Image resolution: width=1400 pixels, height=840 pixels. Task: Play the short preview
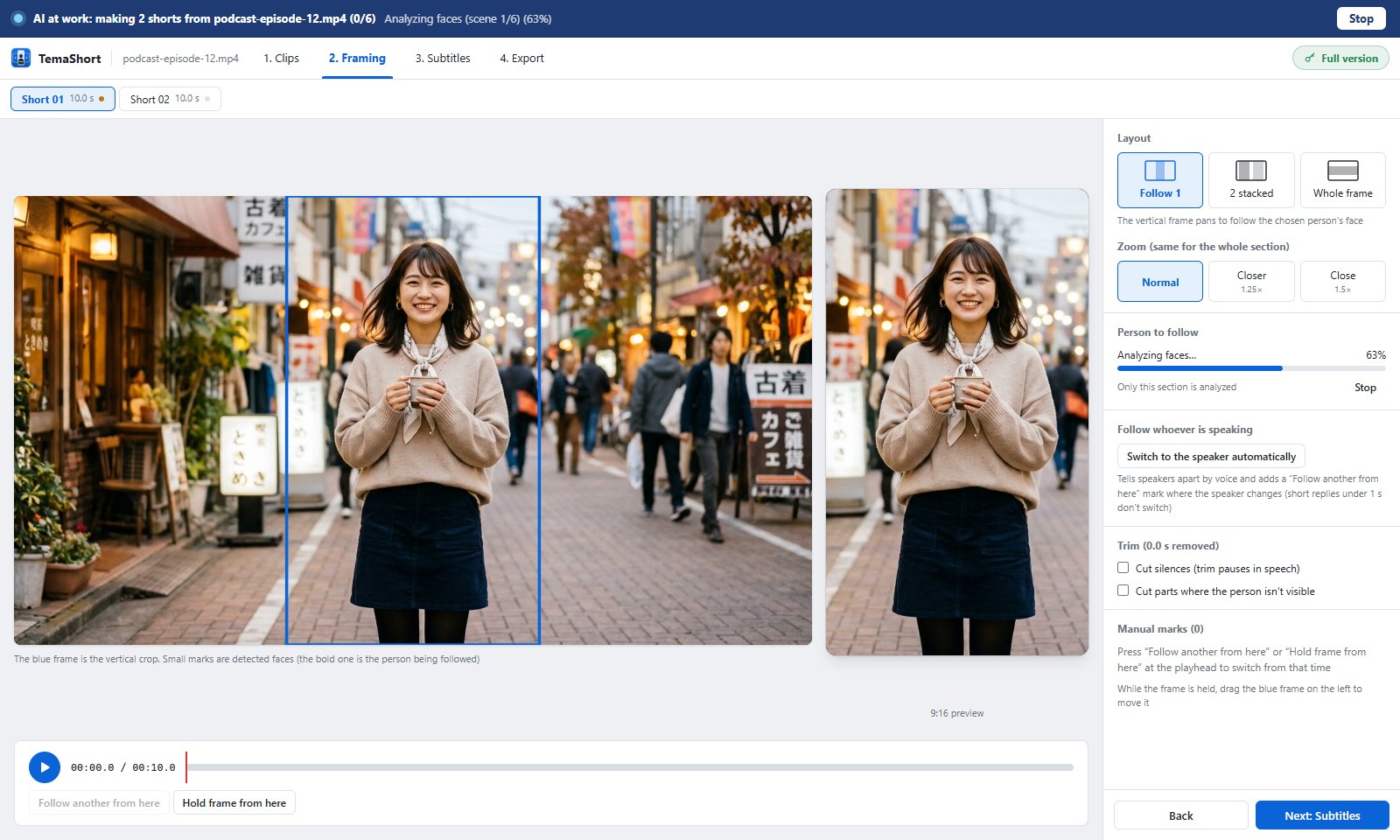[x=45, y=767]
